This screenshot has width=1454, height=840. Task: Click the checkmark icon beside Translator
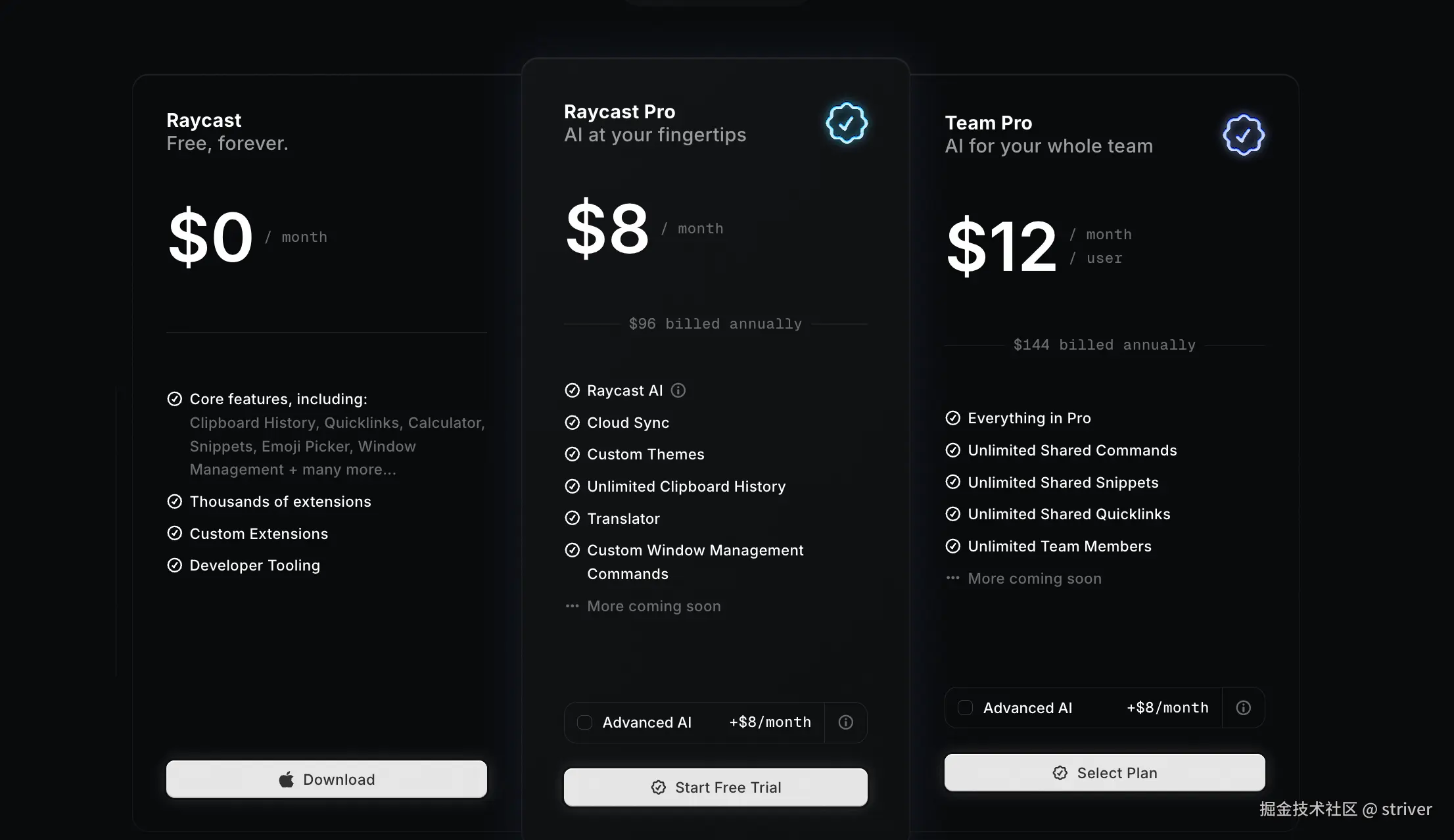tap(573, 519)
